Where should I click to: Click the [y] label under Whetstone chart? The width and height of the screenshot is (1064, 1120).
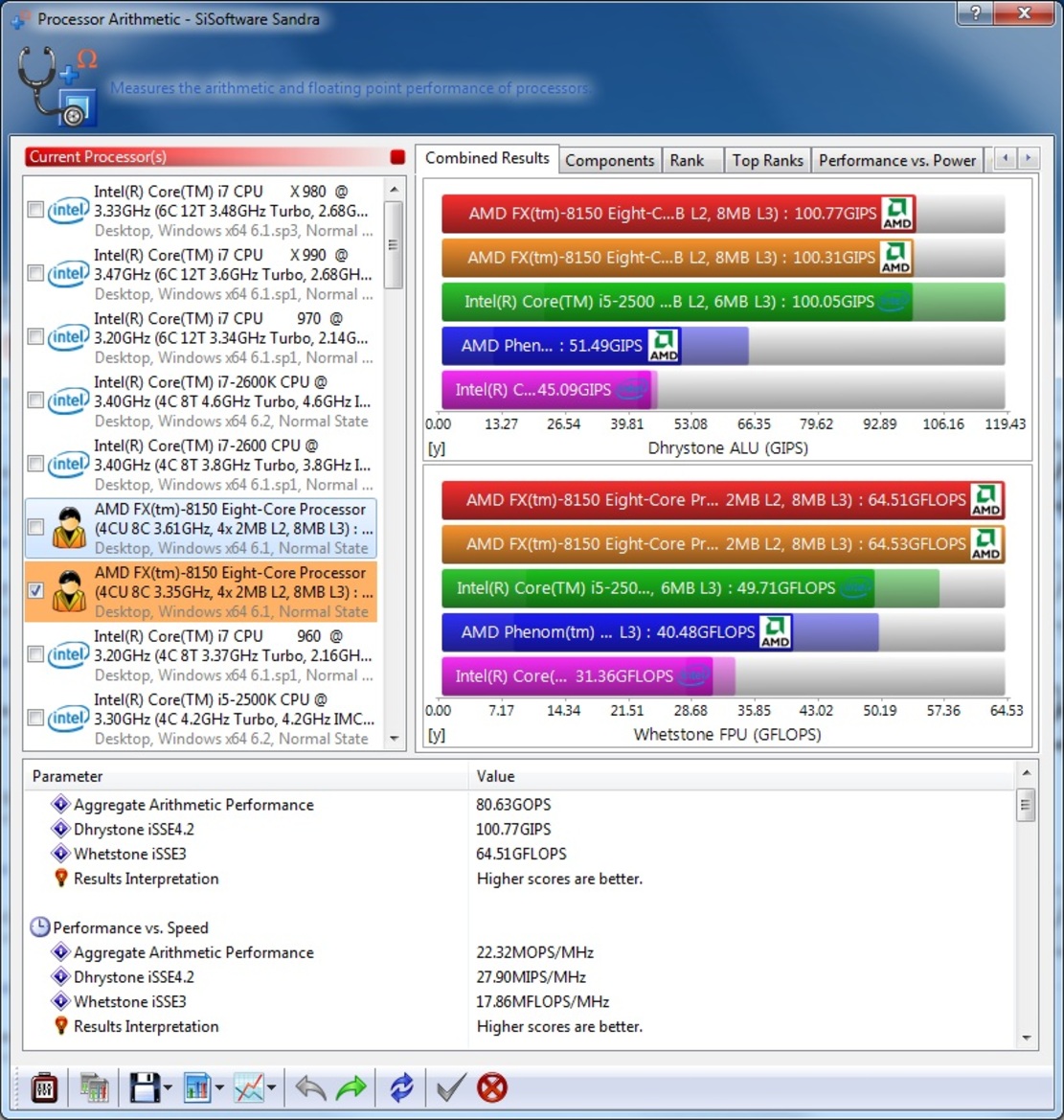pos(437,735)
